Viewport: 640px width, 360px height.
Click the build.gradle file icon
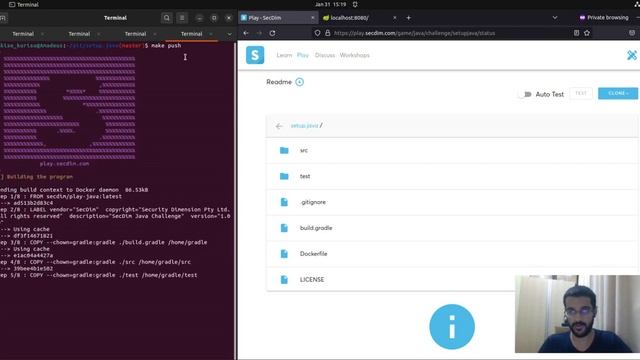pyautogui.click(x=284, y=228)
